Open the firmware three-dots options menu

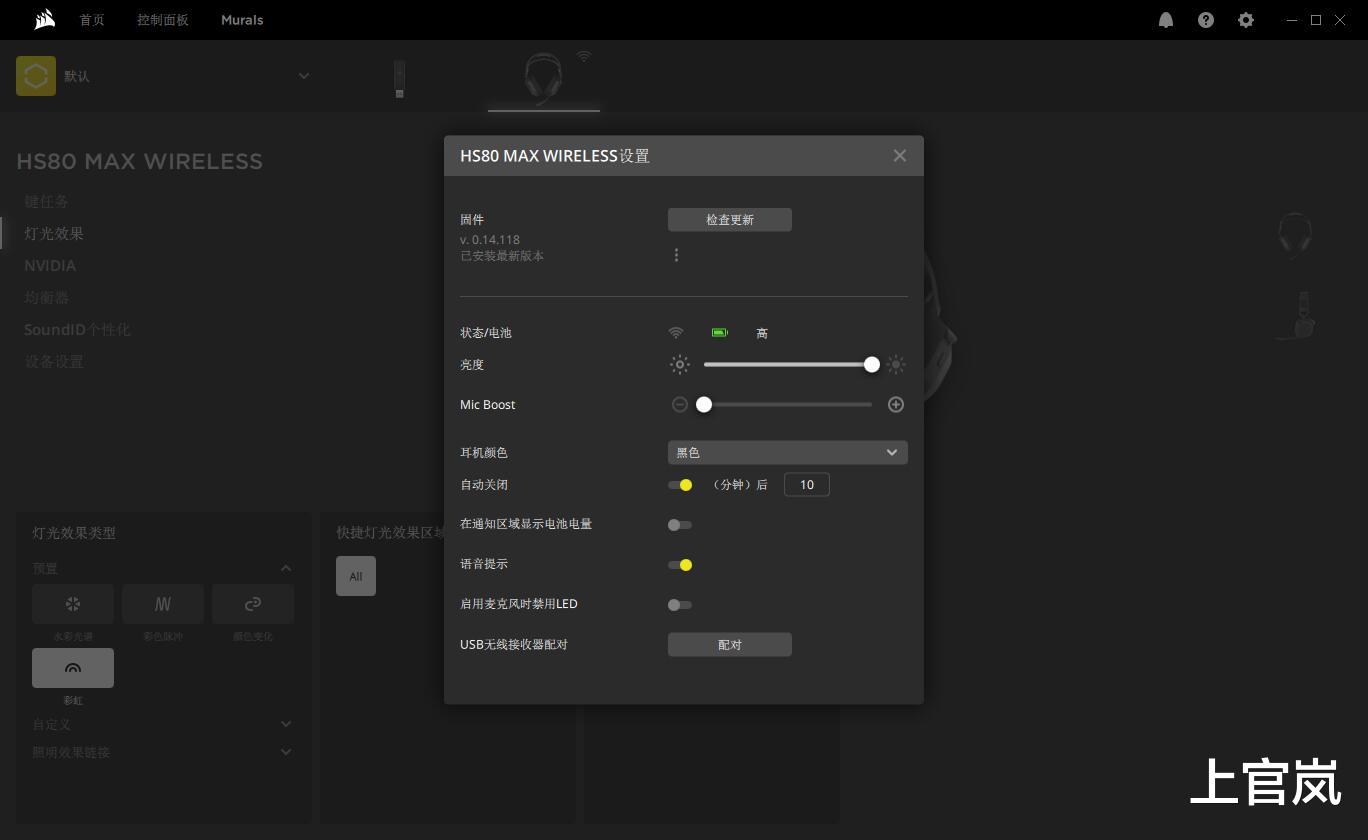(676, 255)
